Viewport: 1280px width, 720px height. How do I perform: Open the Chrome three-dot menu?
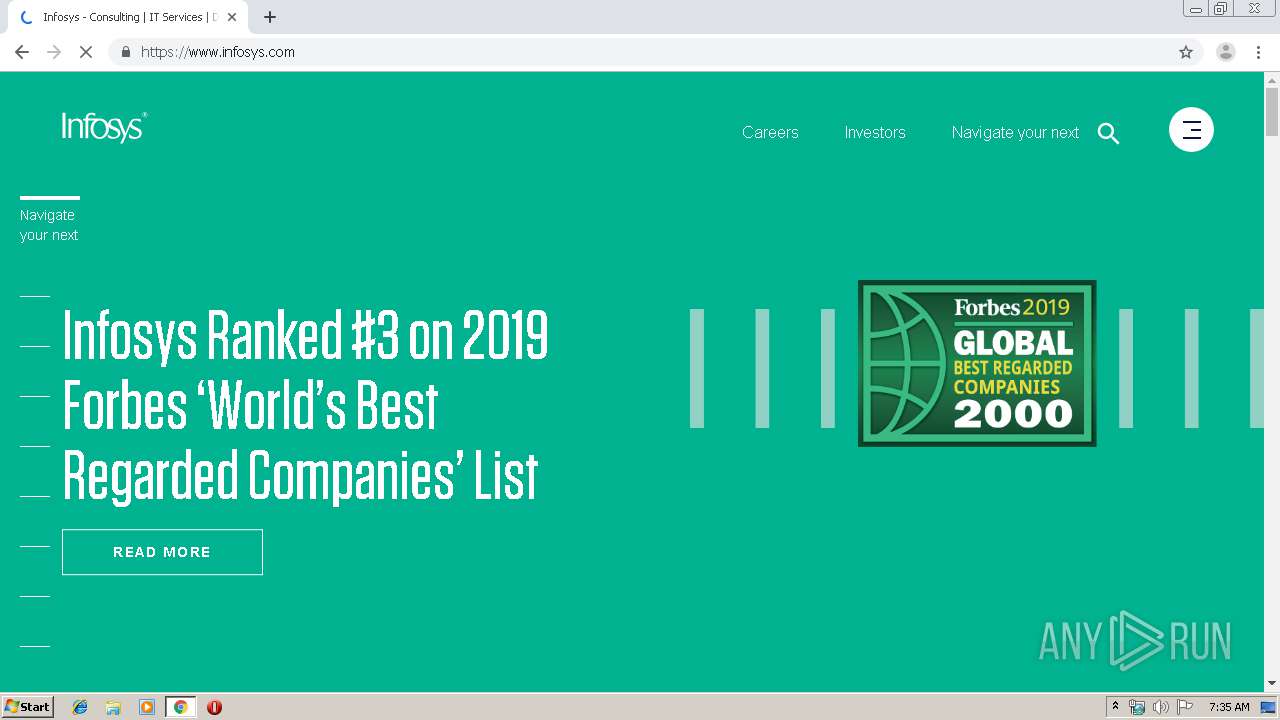coord(1259,52)
